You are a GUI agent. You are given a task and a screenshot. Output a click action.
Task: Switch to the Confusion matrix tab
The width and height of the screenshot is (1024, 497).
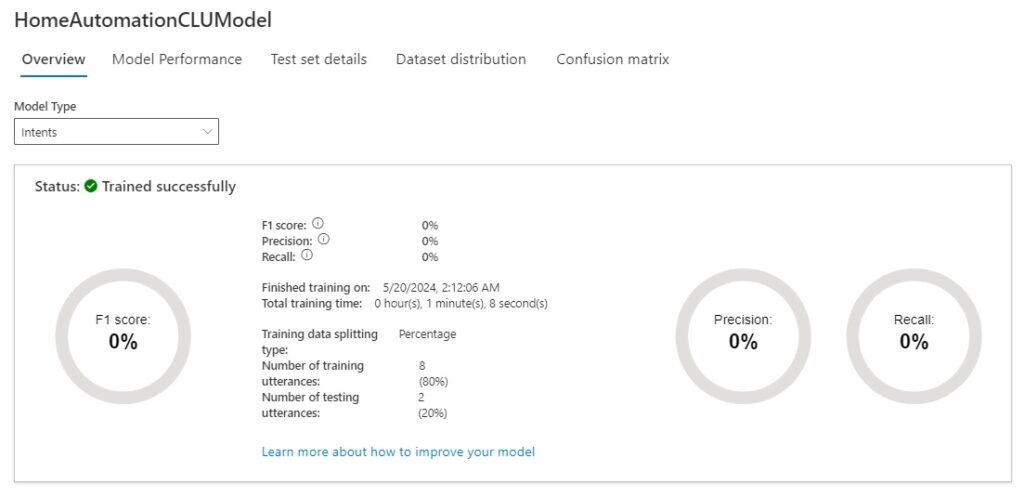(x=613, y=59)
